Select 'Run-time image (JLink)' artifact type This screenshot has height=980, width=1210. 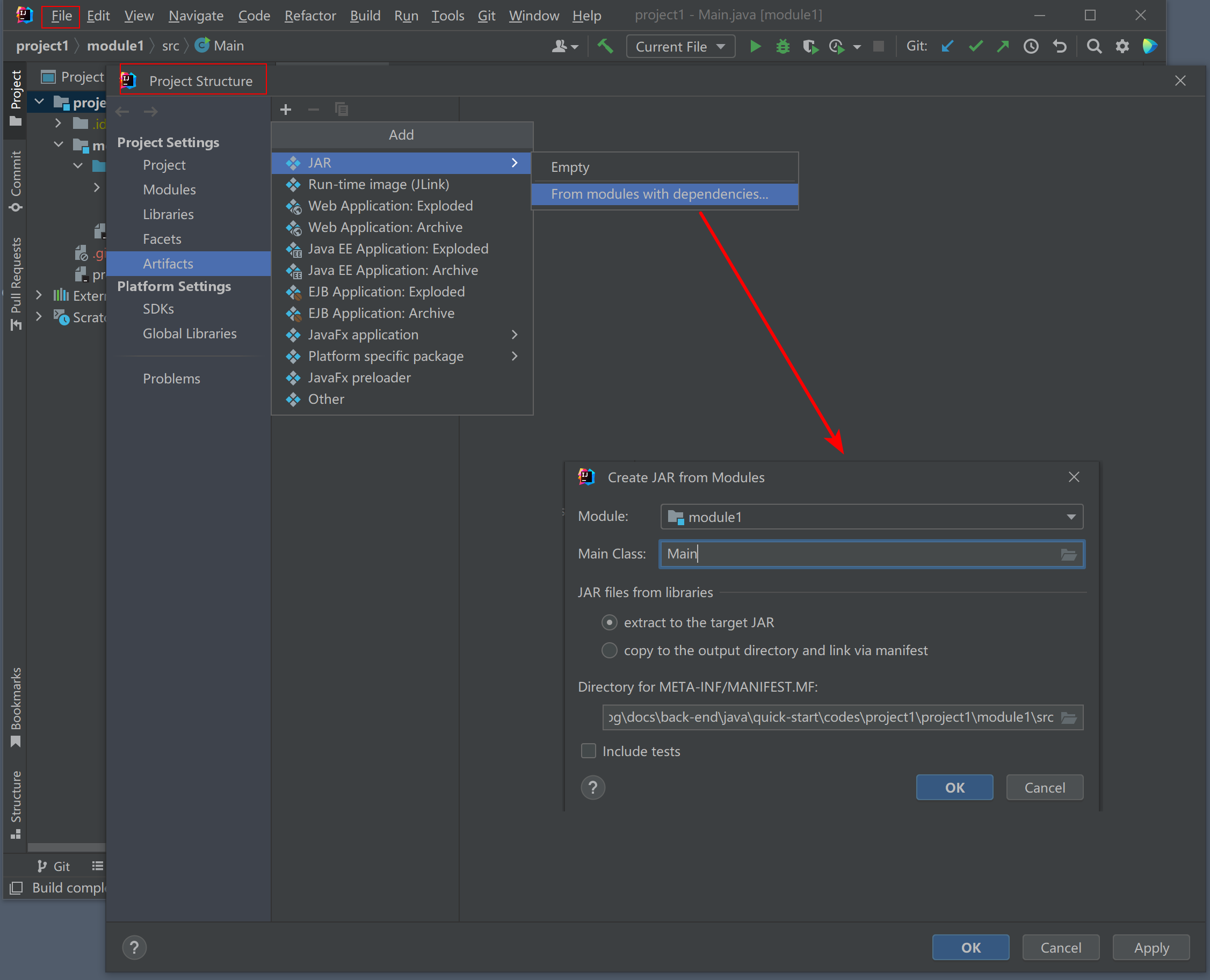point(402,185)
